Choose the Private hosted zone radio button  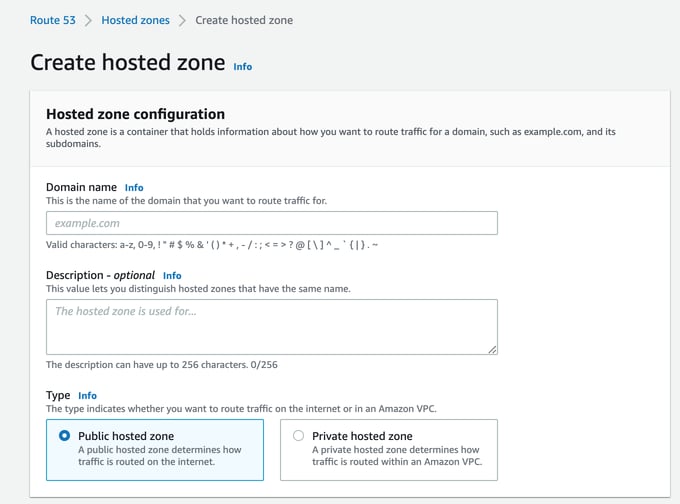298,436
